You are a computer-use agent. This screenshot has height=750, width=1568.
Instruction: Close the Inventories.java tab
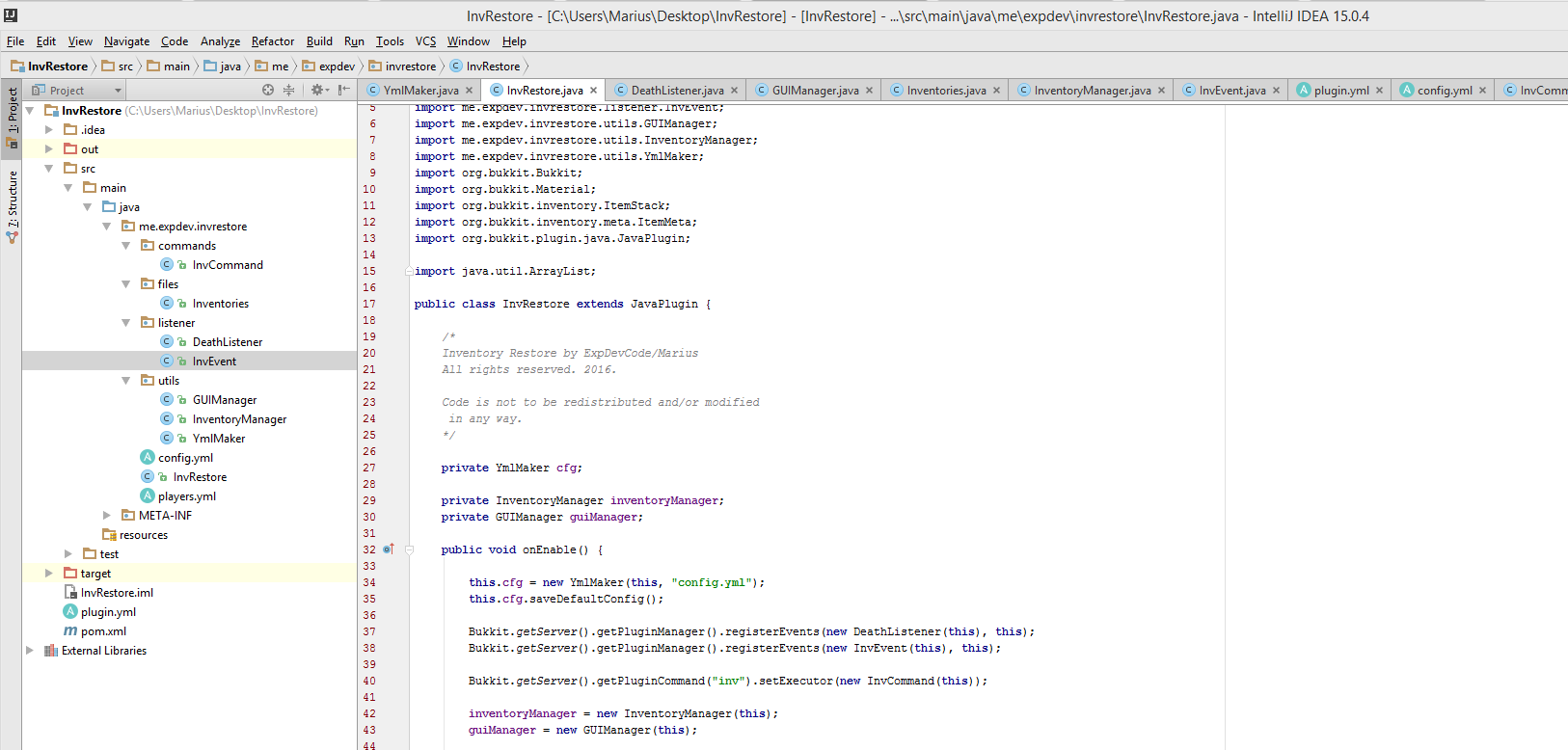(x=997, y=91)
